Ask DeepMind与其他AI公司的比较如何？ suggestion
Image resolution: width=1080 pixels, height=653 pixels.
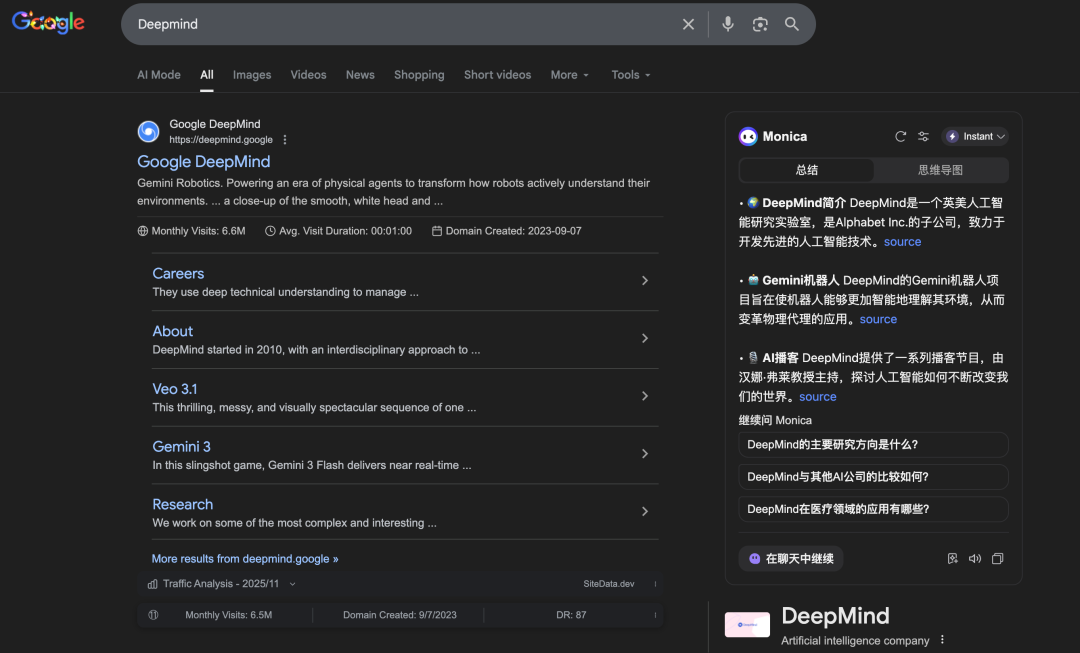[x=873, y=477]
